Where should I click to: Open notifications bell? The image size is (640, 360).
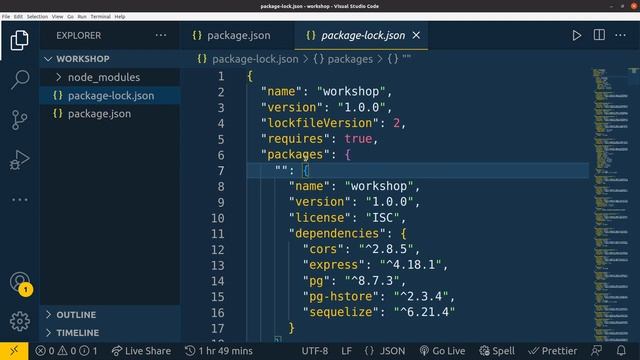621,351
